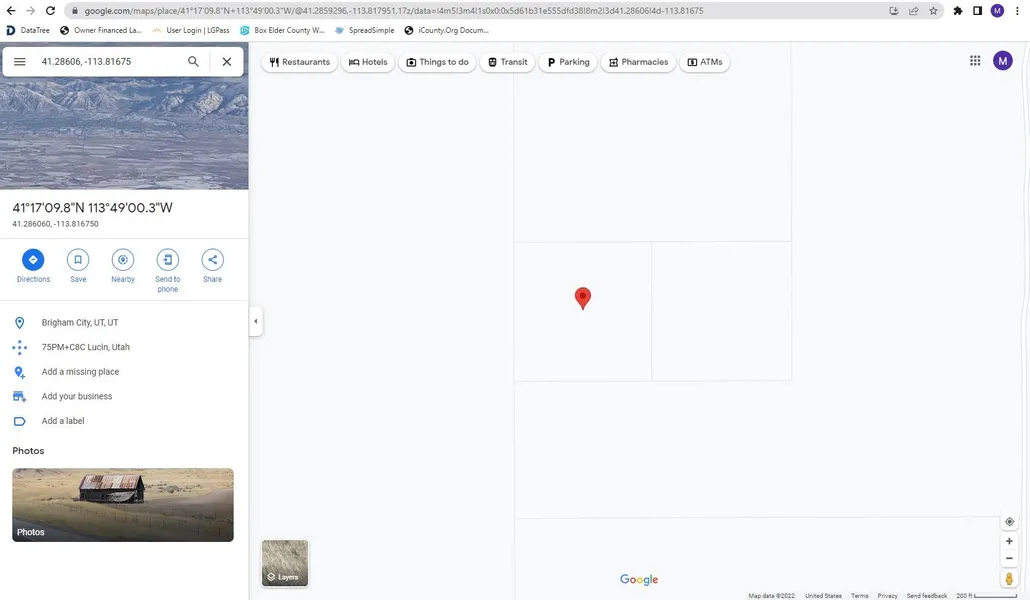This screenshot has height=600, width=1030.
Task: Show your location with target icon
Action: click(x=1009, y=522)
